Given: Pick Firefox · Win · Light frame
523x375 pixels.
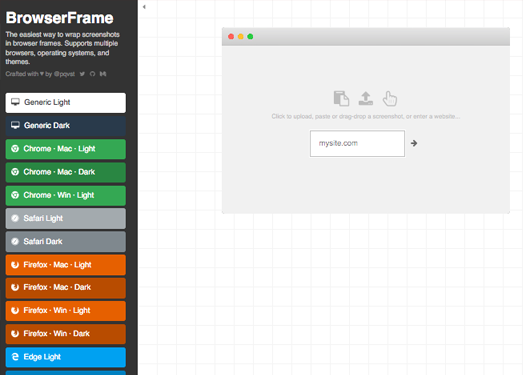Looking at the screenshot, I should click(x=66, y=311).
